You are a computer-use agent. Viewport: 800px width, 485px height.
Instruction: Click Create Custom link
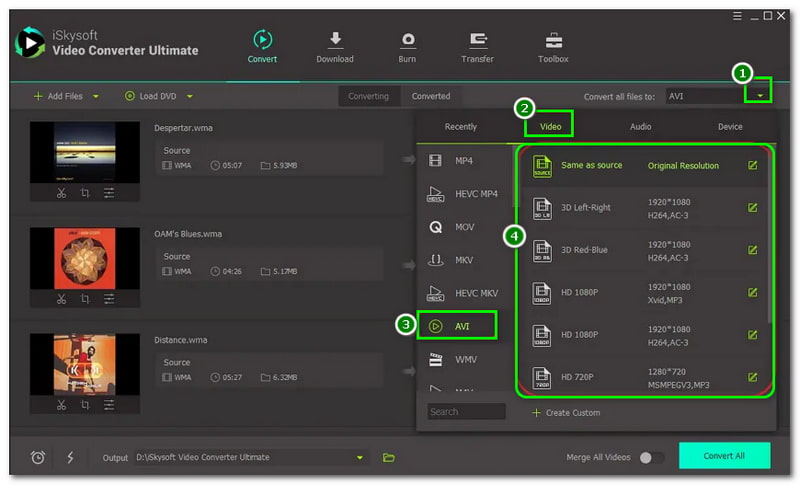(x=566, y=412)
